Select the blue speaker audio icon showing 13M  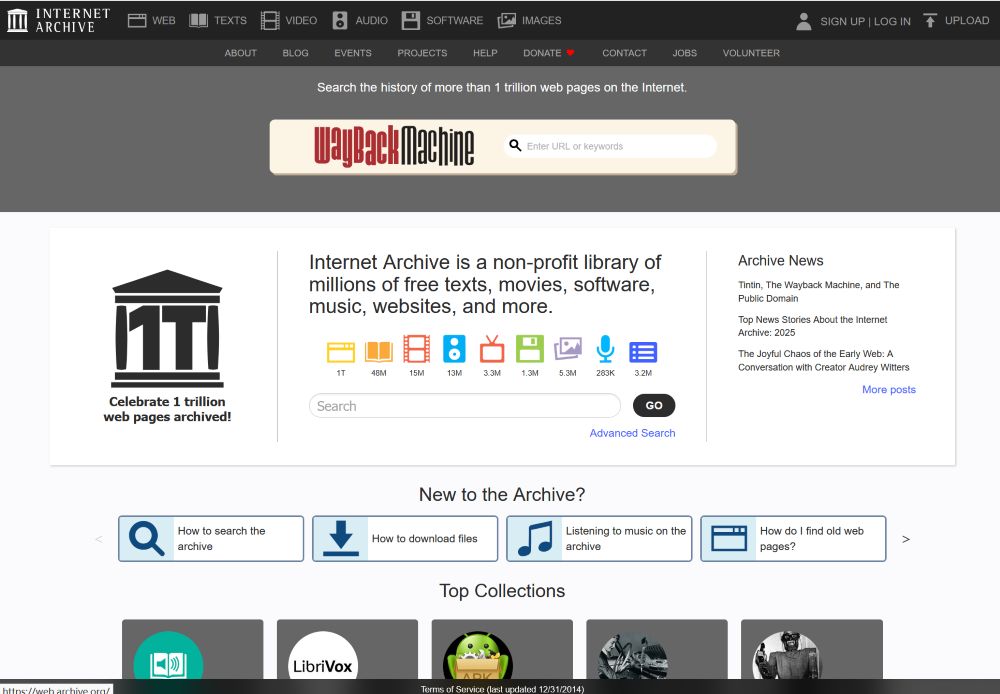coord(454,350)
